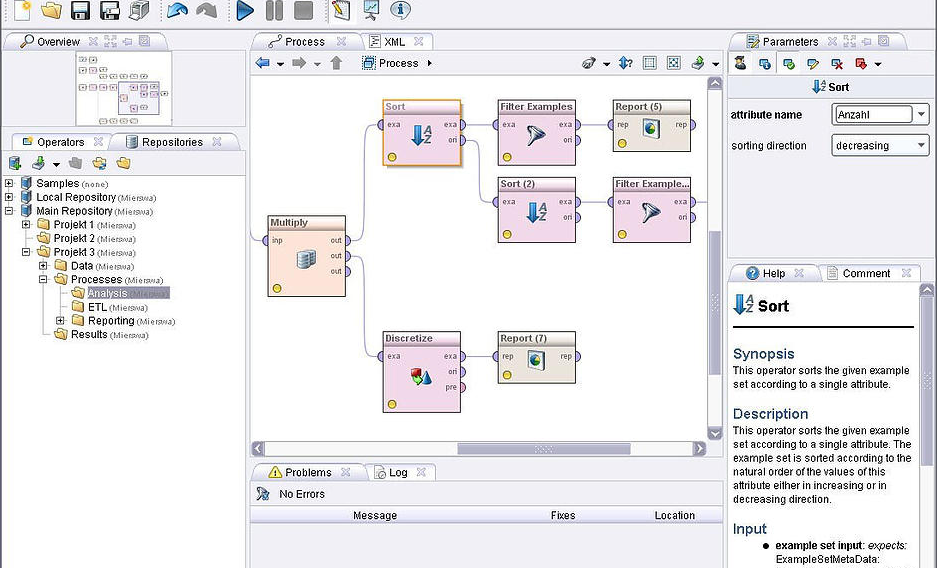Click the process canvas horizontal scrollbar thumb
Screen dimensions: 937x568
point(544,449)
